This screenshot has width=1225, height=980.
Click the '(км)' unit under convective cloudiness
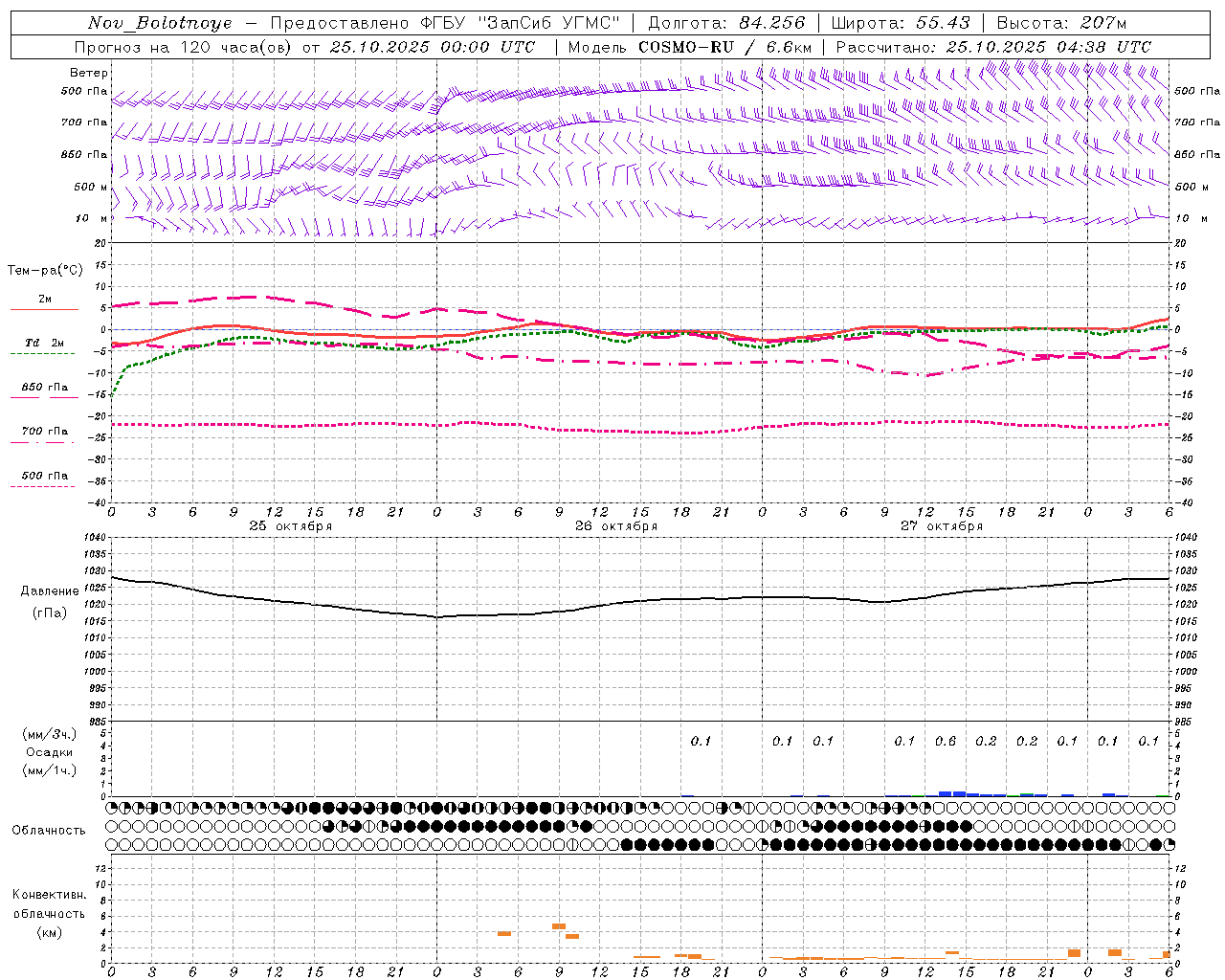[x=50, y=932]
